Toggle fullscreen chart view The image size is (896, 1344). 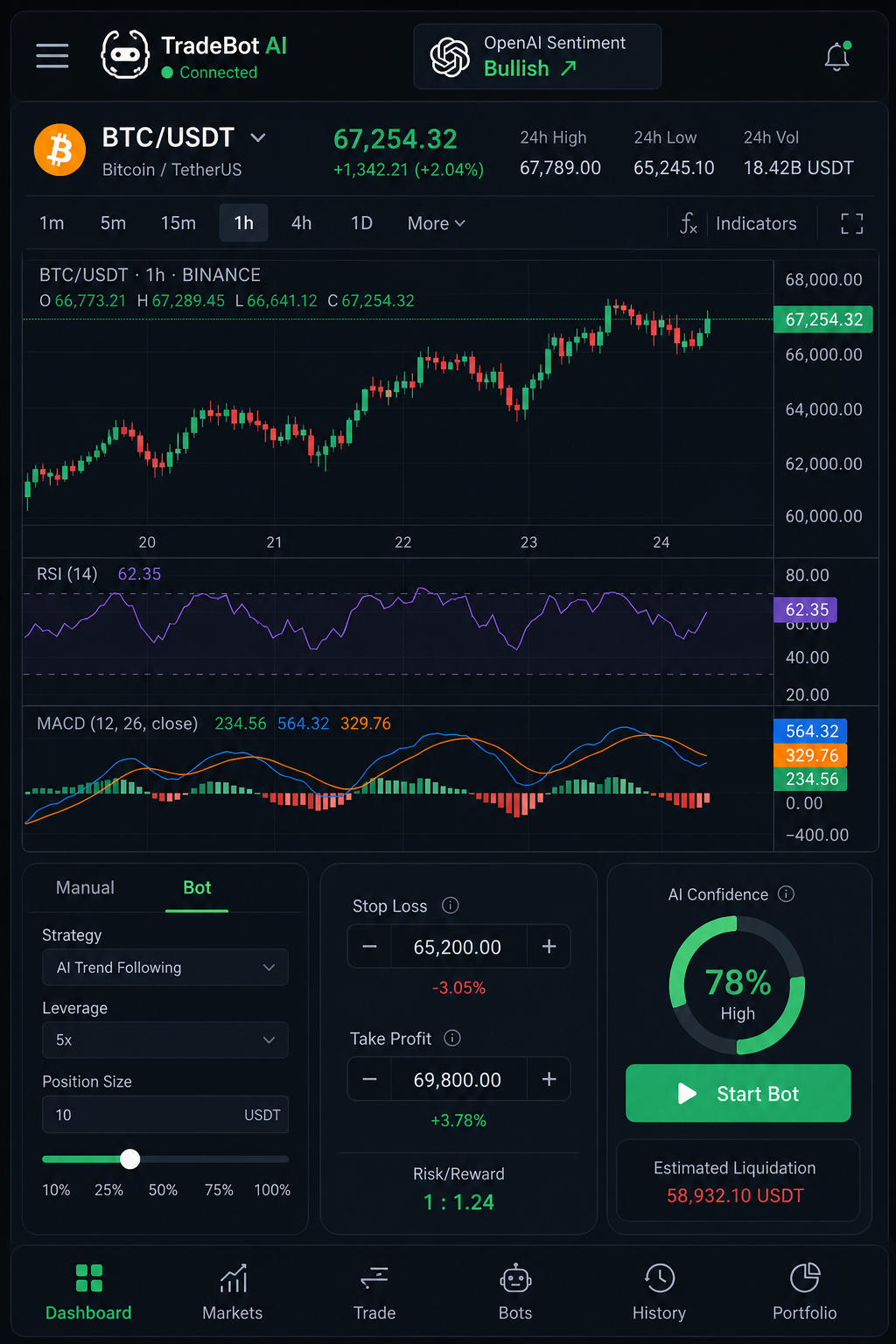tap(852, 224)
